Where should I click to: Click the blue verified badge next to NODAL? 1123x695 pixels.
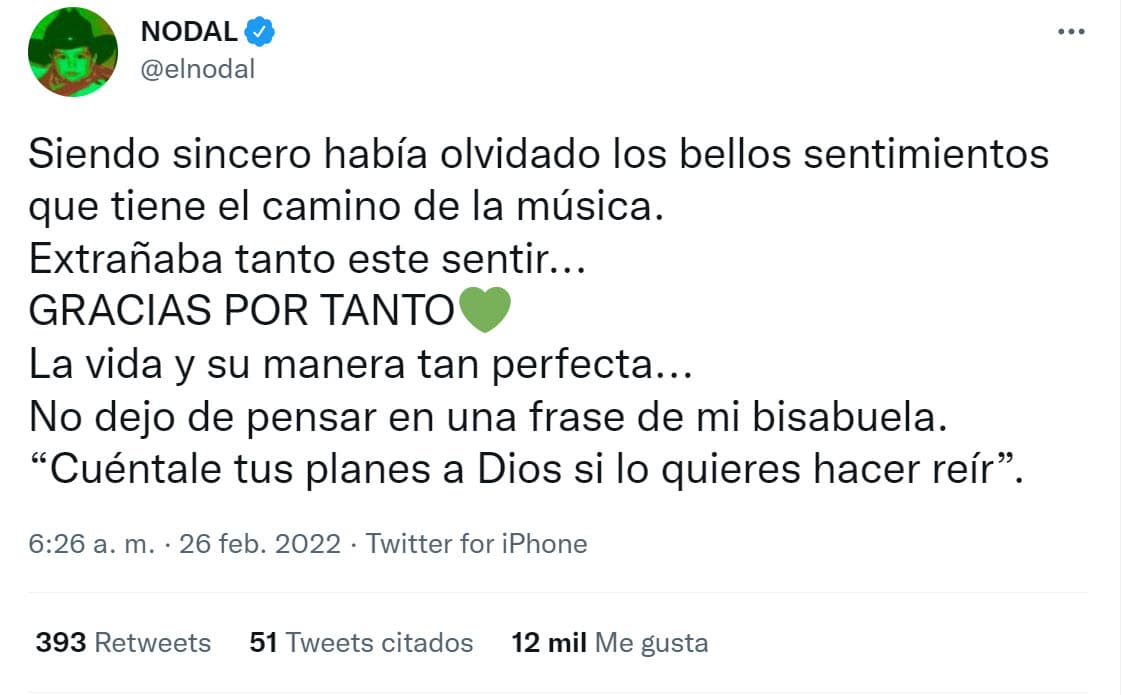(x=258, y=30)
